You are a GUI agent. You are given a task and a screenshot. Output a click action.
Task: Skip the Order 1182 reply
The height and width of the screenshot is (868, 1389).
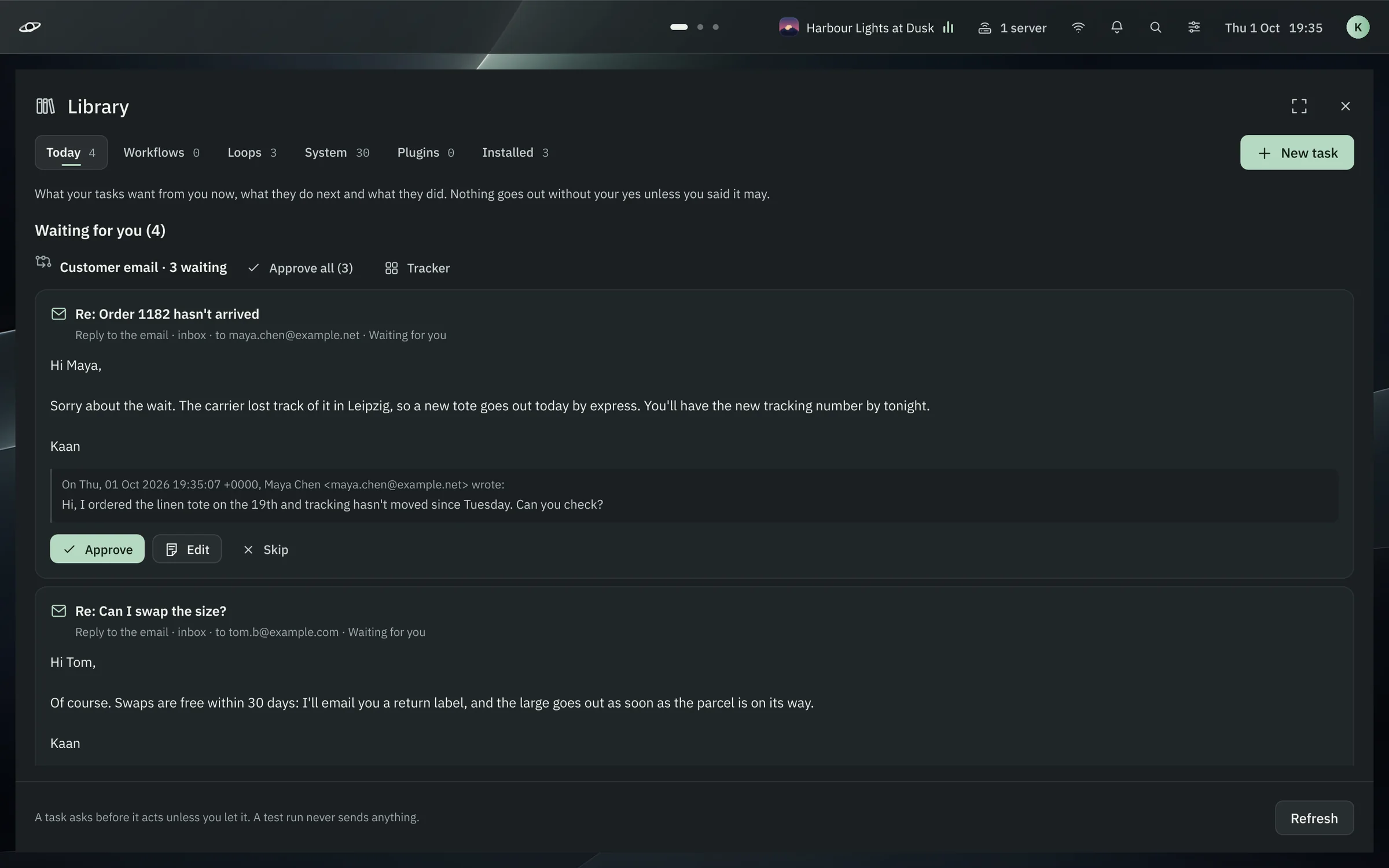click(x=266, y=549)
